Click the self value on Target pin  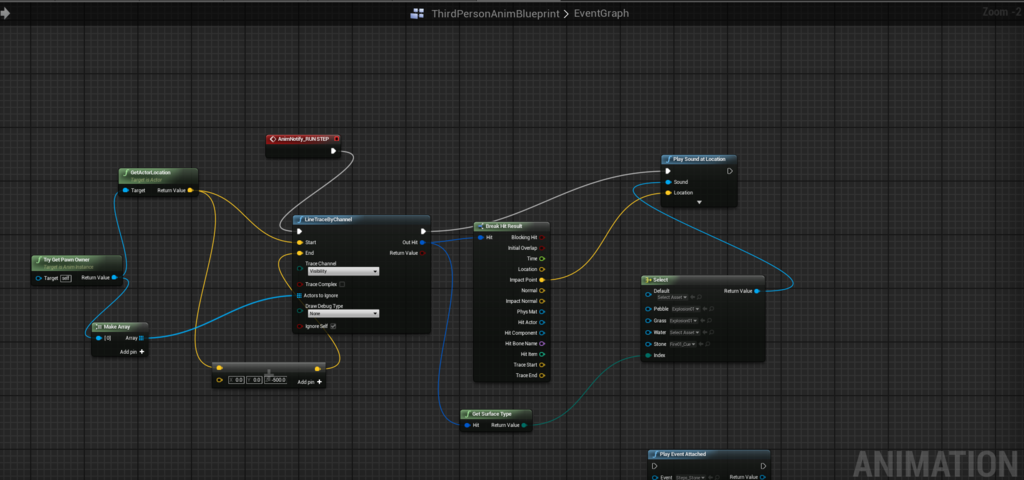tap(66, 278)
